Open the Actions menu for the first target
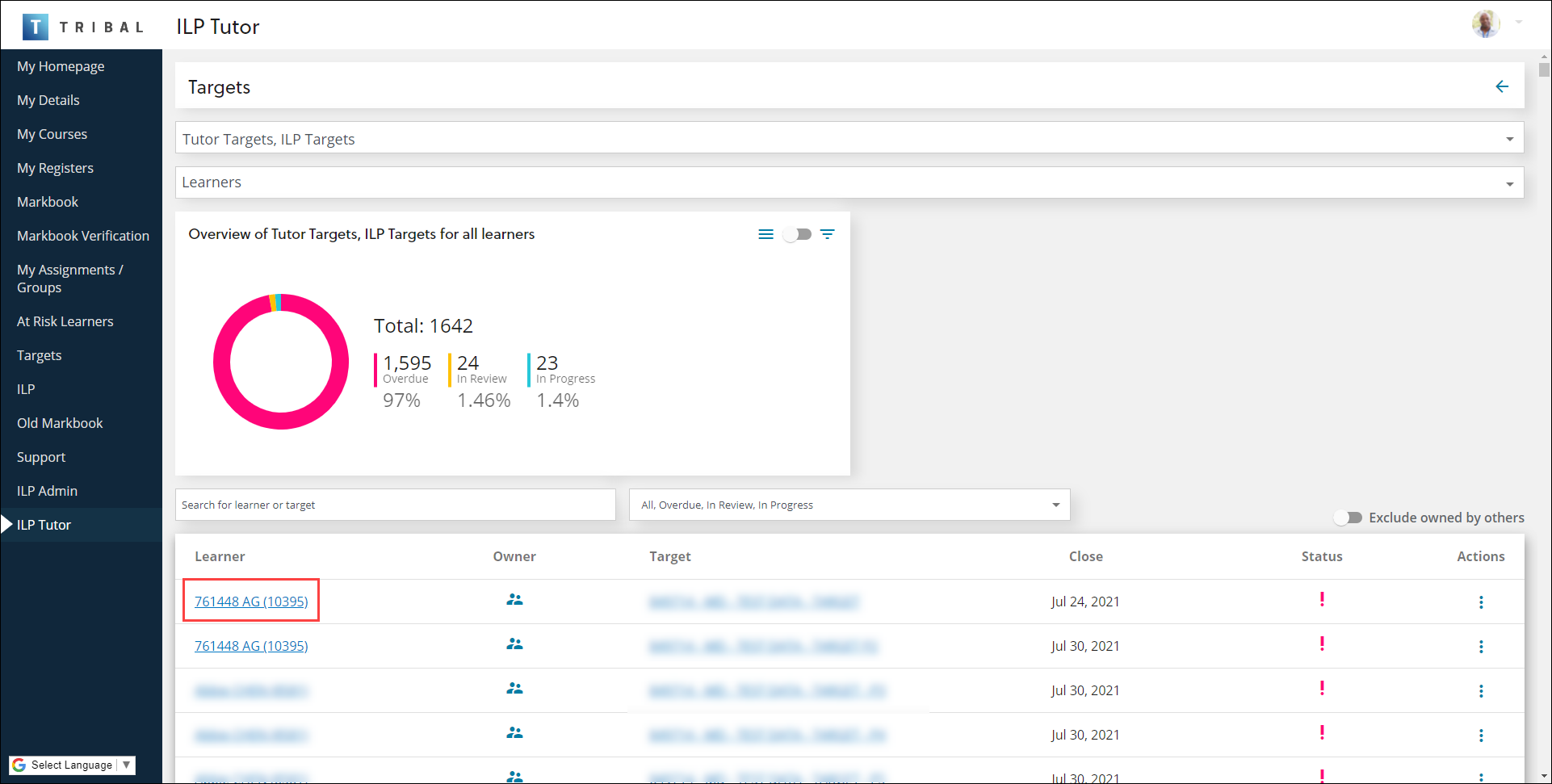The height and width of the screenshot is (784, 1552). click(1481, 602)
